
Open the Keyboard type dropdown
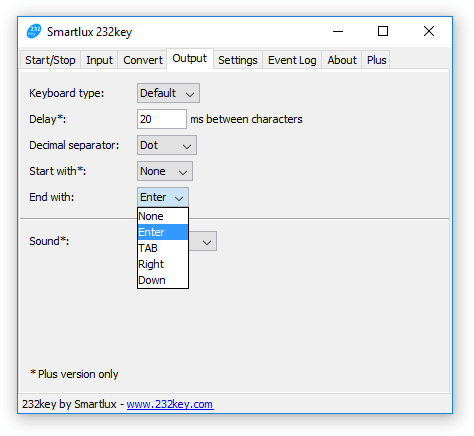tap(168, 93)
